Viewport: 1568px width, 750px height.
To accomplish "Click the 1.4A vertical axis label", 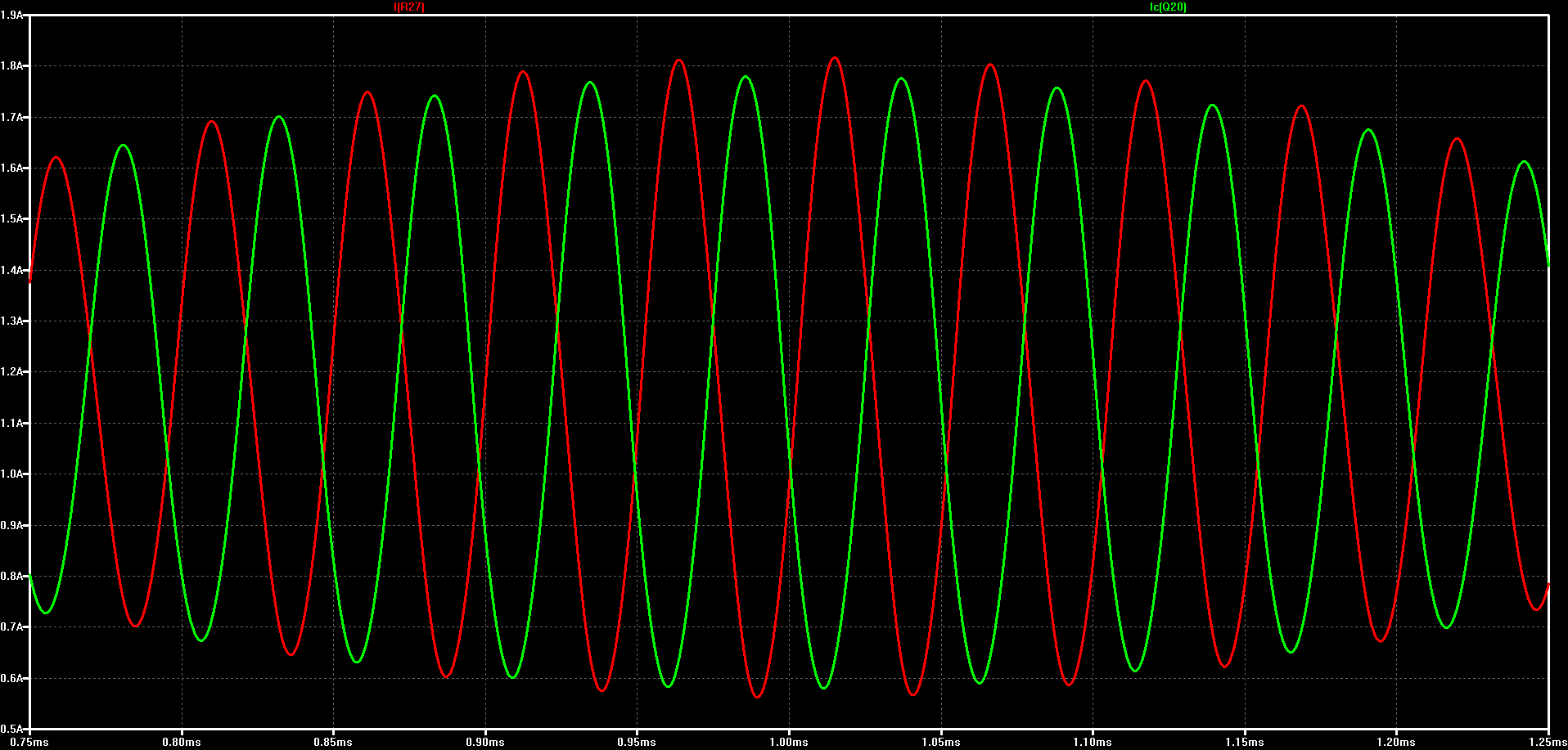I will [x=11, y=270].
